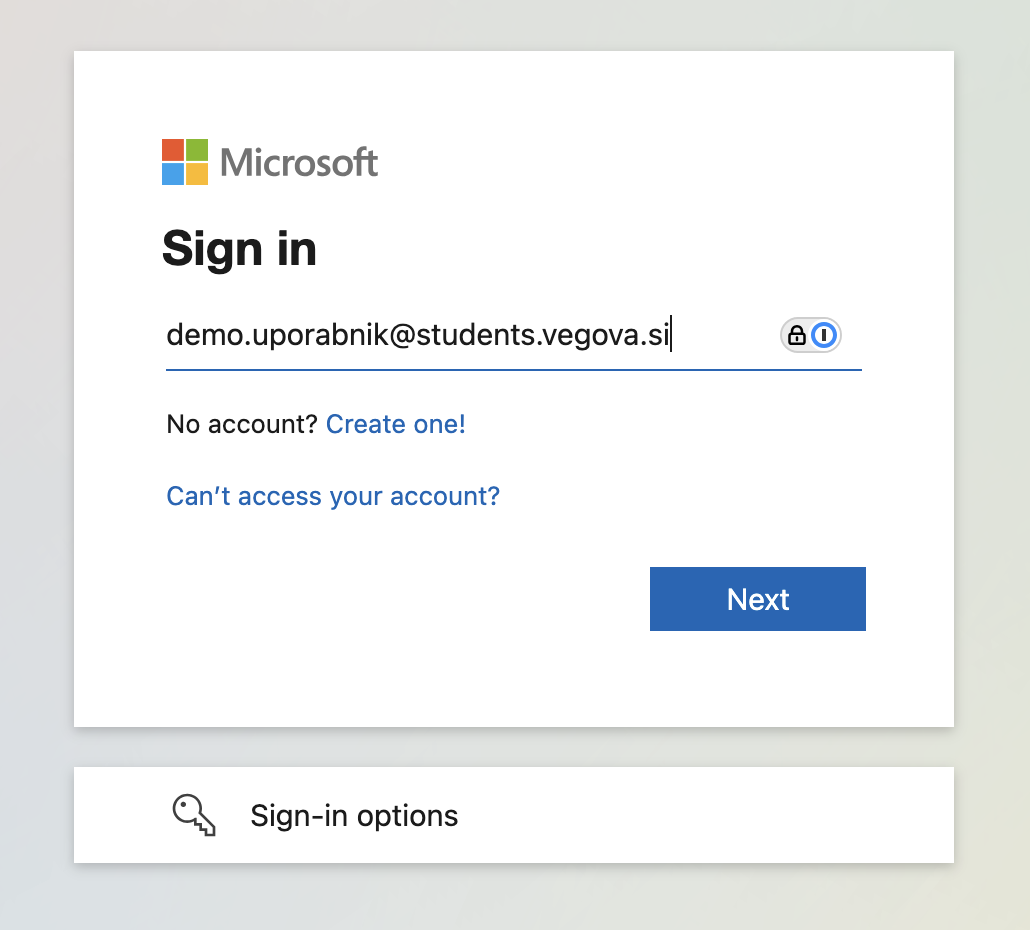Focus the email address input field

[514, 335]
